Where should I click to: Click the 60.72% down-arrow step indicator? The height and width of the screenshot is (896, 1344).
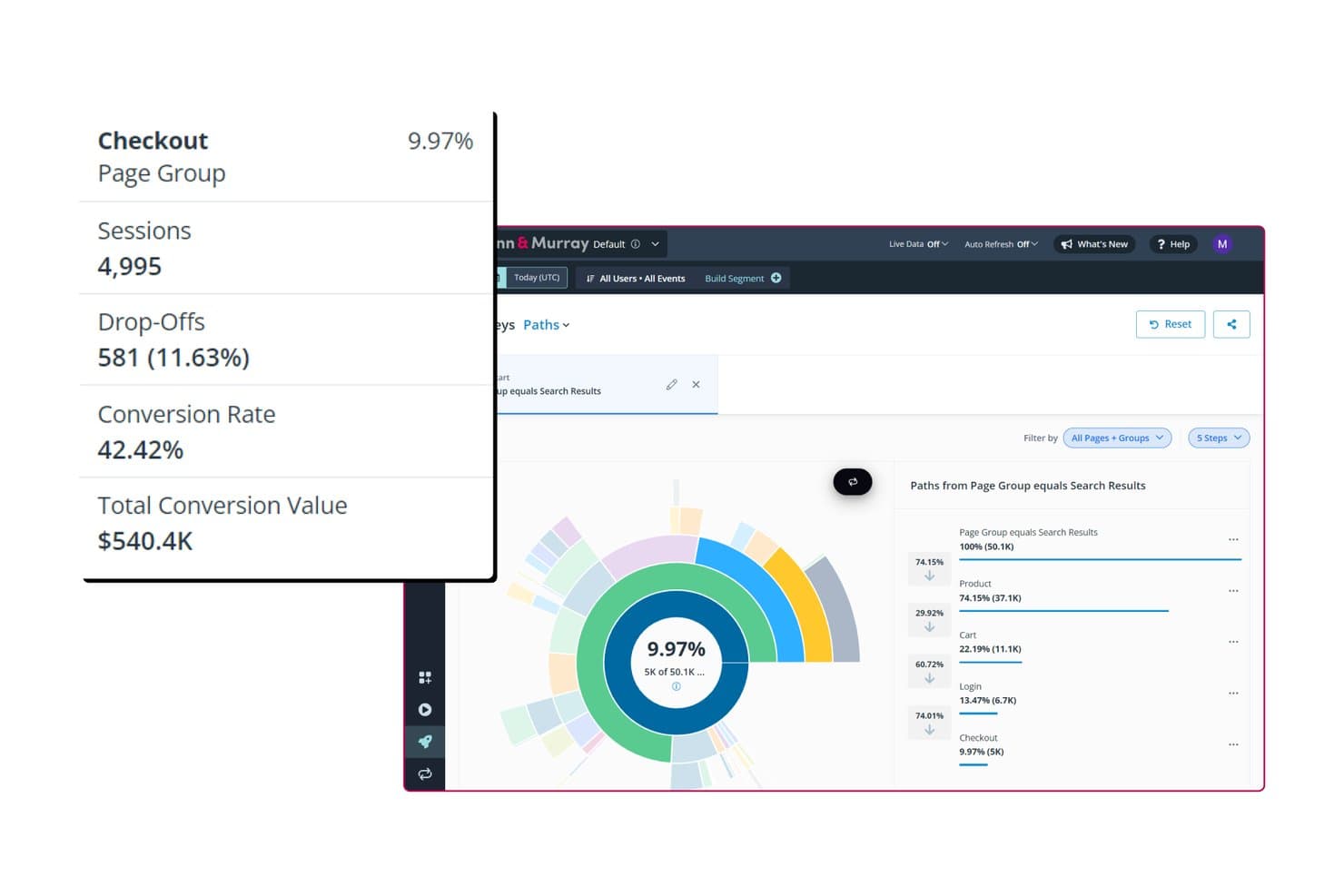click(929, 672)
